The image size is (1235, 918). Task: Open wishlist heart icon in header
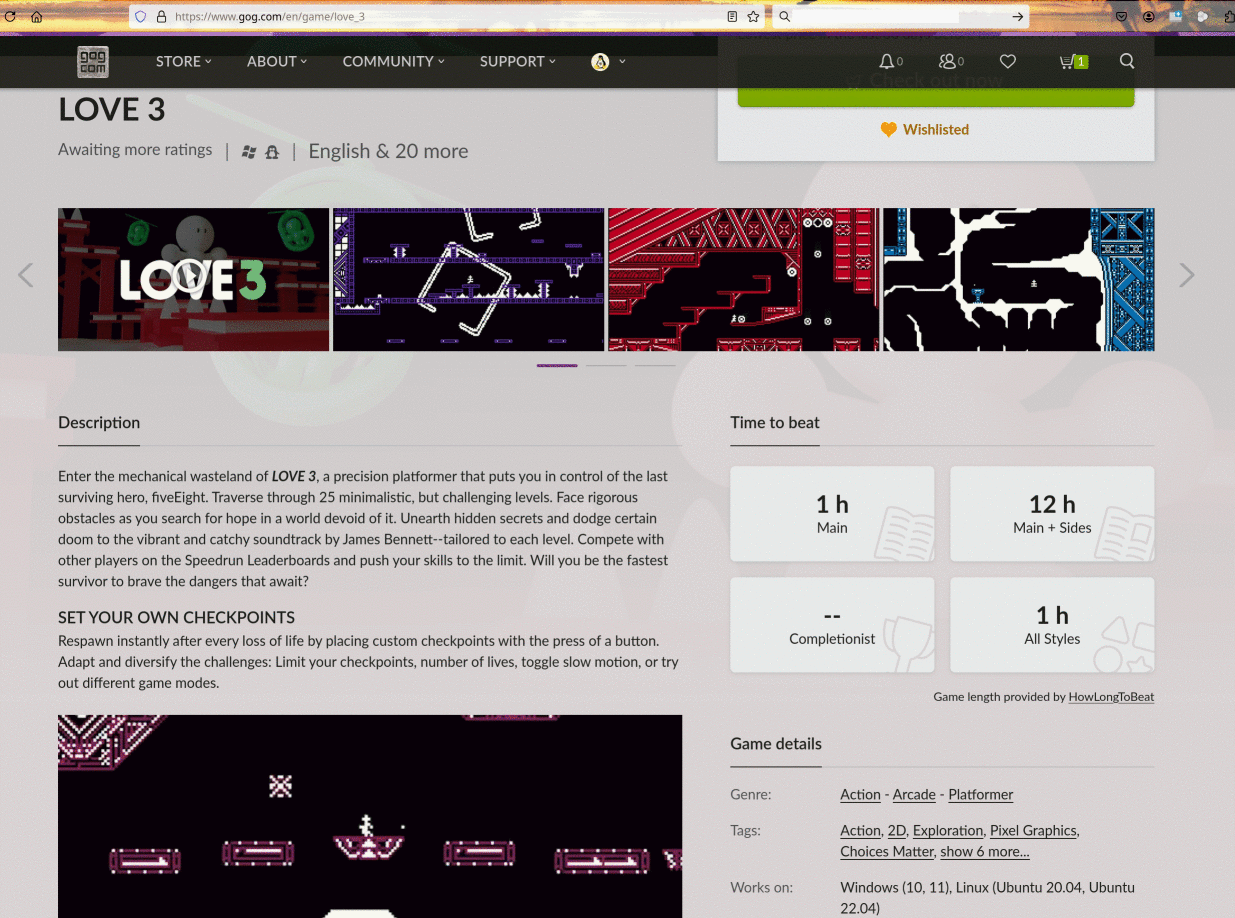1008,61
